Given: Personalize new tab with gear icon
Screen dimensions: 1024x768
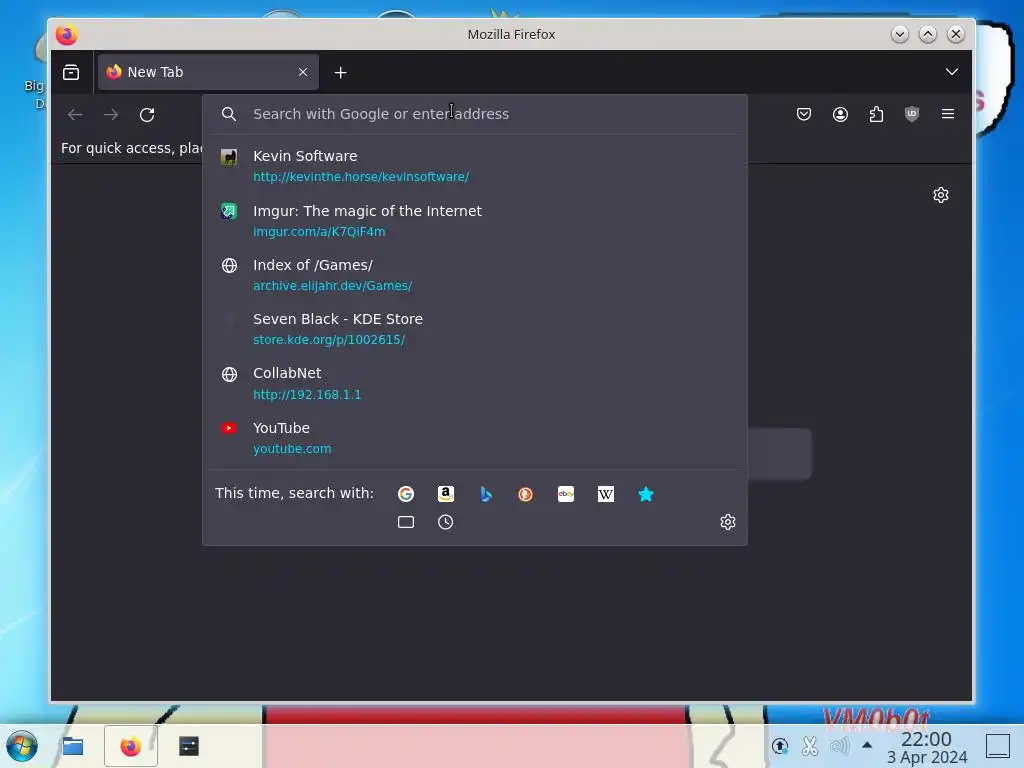Looking at the screenshot, I should point(940,195).
